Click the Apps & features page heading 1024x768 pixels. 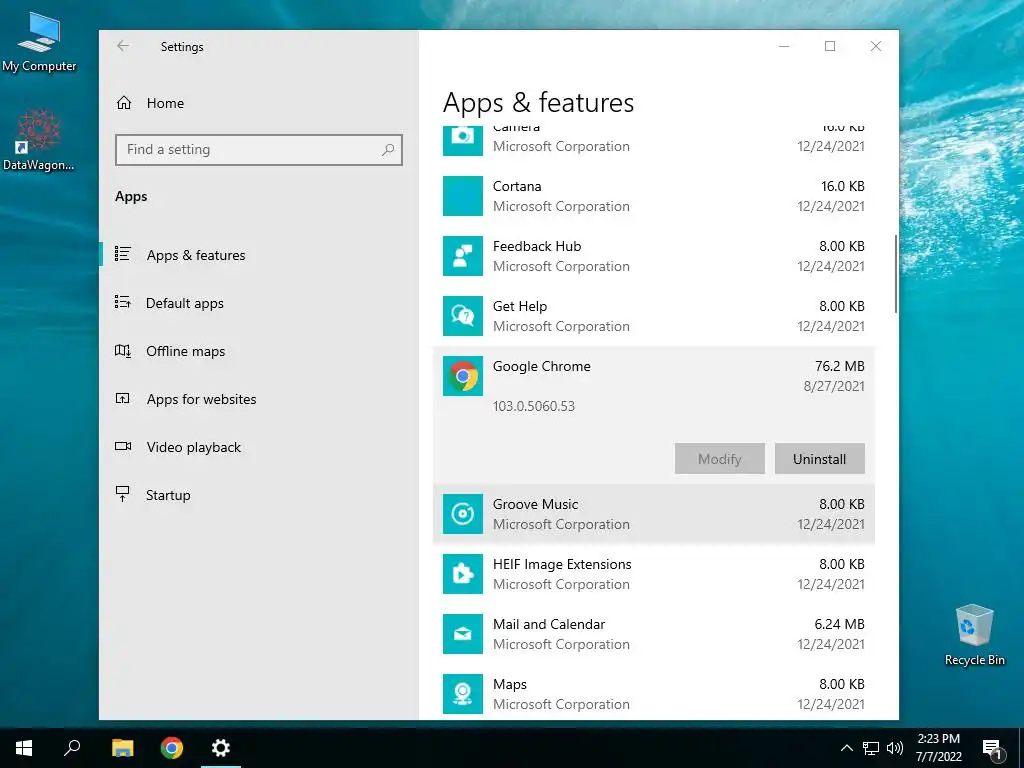point(538,103)
